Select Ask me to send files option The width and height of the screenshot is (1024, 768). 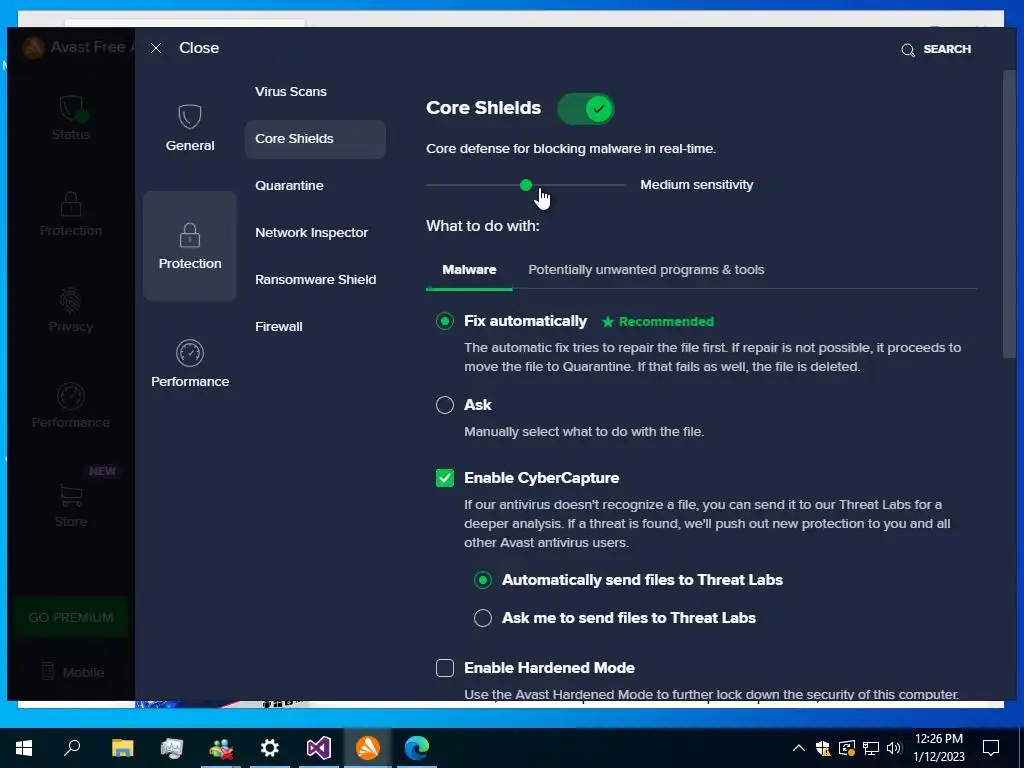point(483,618)
